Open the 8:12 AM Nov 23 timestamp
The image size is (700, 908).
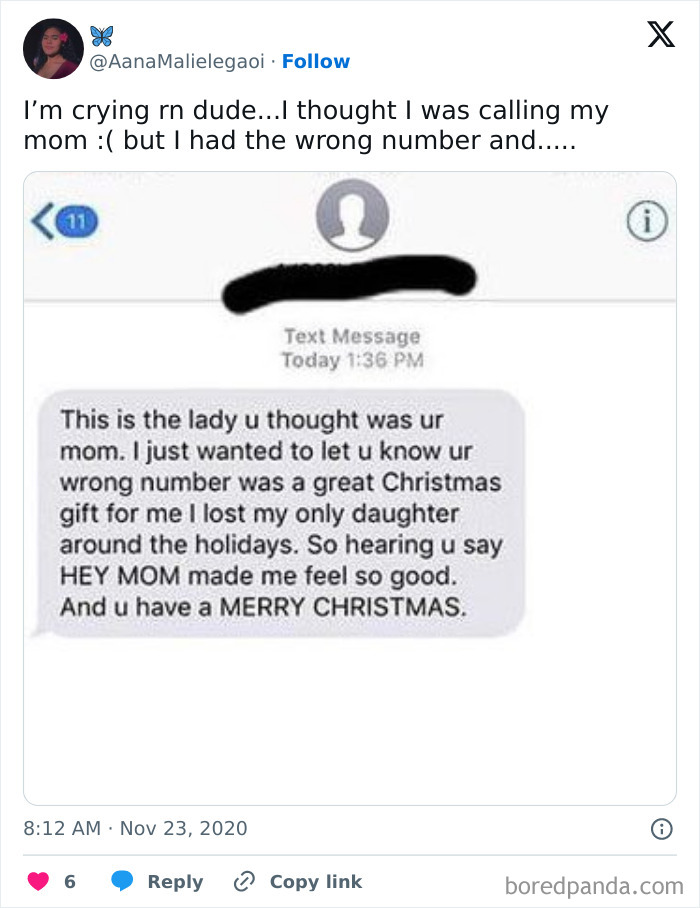(135, 828)
